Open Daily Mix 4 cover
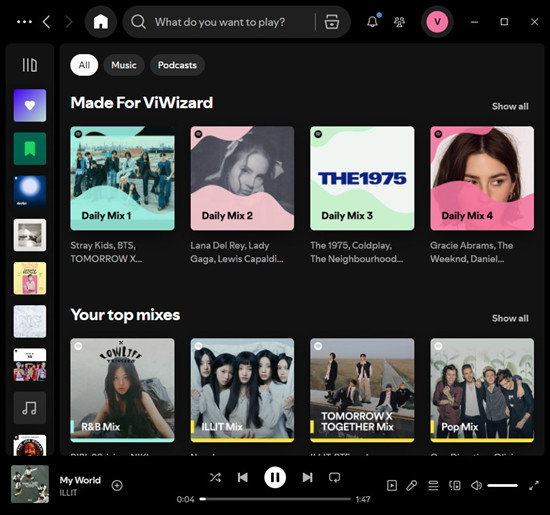Image resolution: width=550 pixels, height=515 pixels. click(x=482, y=178)
